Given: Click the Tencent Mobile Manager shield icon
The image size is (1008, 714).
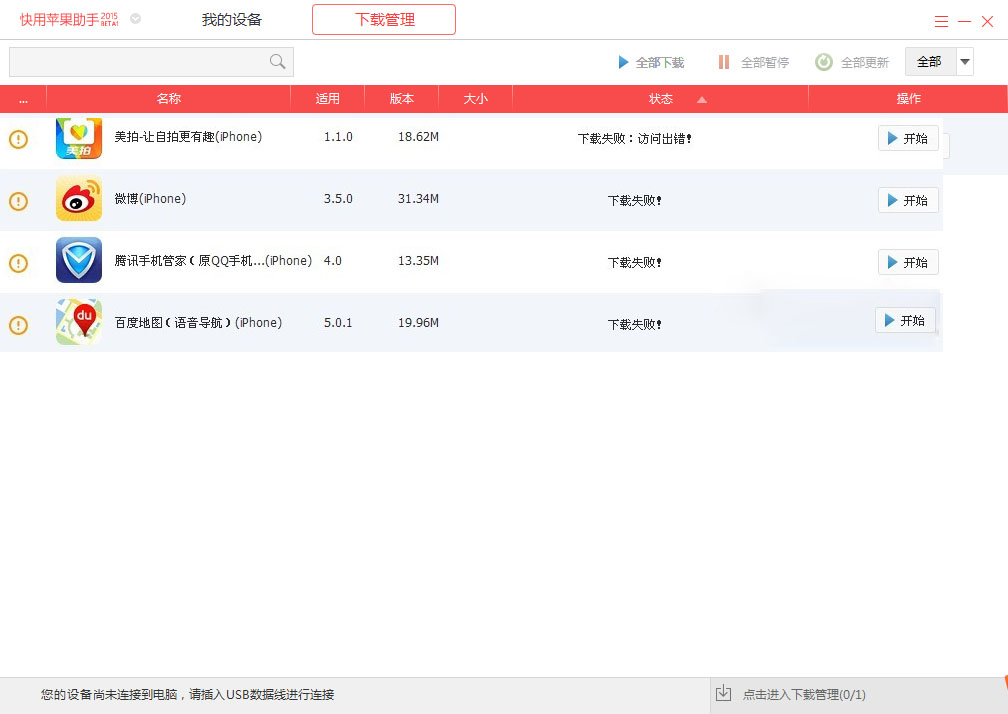Looking at the screenshot, I should coord(79,261).
